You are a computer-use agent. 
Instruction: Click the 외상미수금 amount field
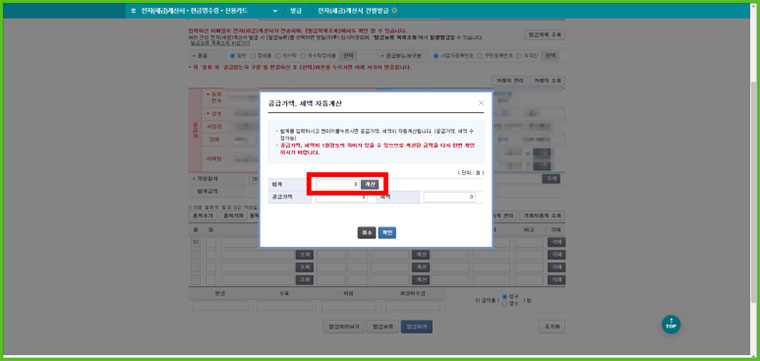point(413,306)
